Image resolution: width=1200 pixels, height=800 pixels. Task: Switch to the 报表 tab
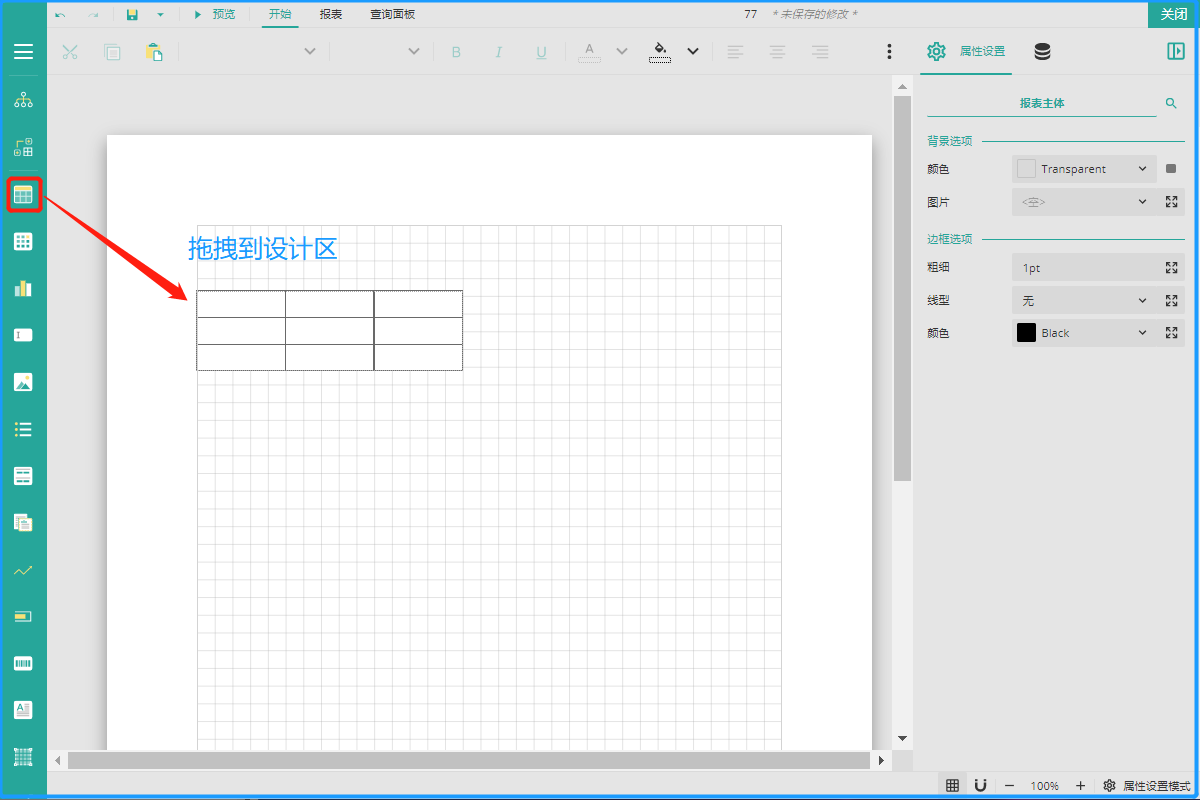331,14
